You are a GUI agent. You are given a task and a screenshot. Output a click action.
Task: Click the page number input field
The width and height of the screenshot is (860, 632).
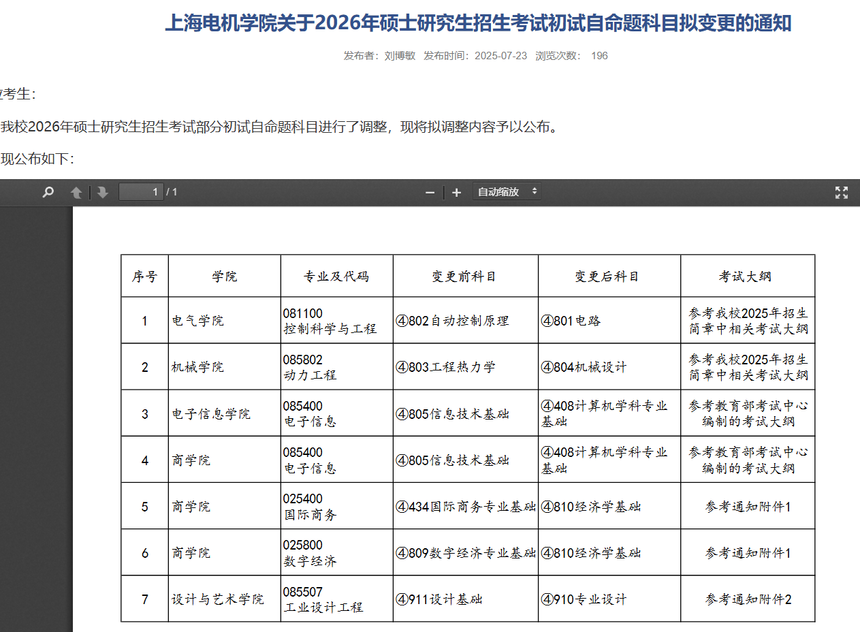click(x=141, y=192)
